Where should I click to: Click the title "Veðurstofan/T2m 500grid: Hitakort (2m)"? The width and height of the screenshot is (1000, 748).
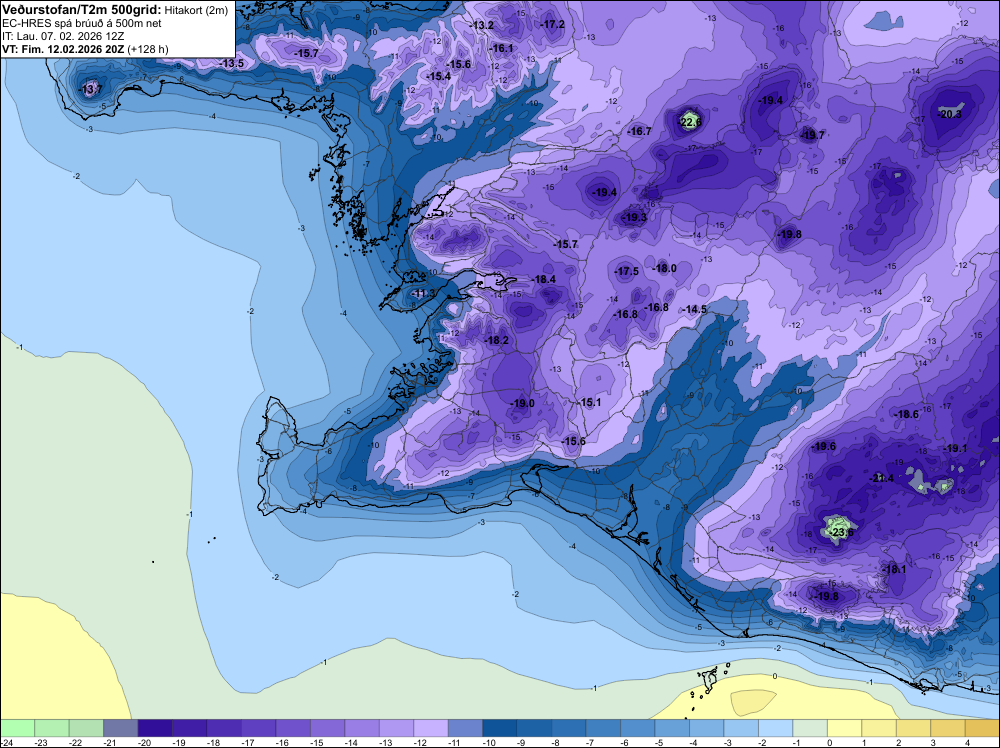(115, 10)
